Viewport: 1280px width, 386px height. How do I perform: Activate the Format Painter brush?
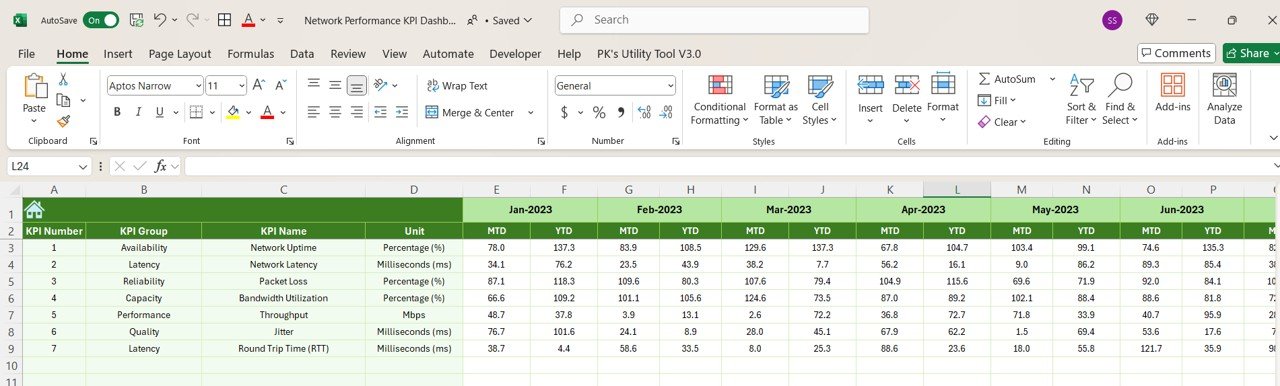[63, 121]
